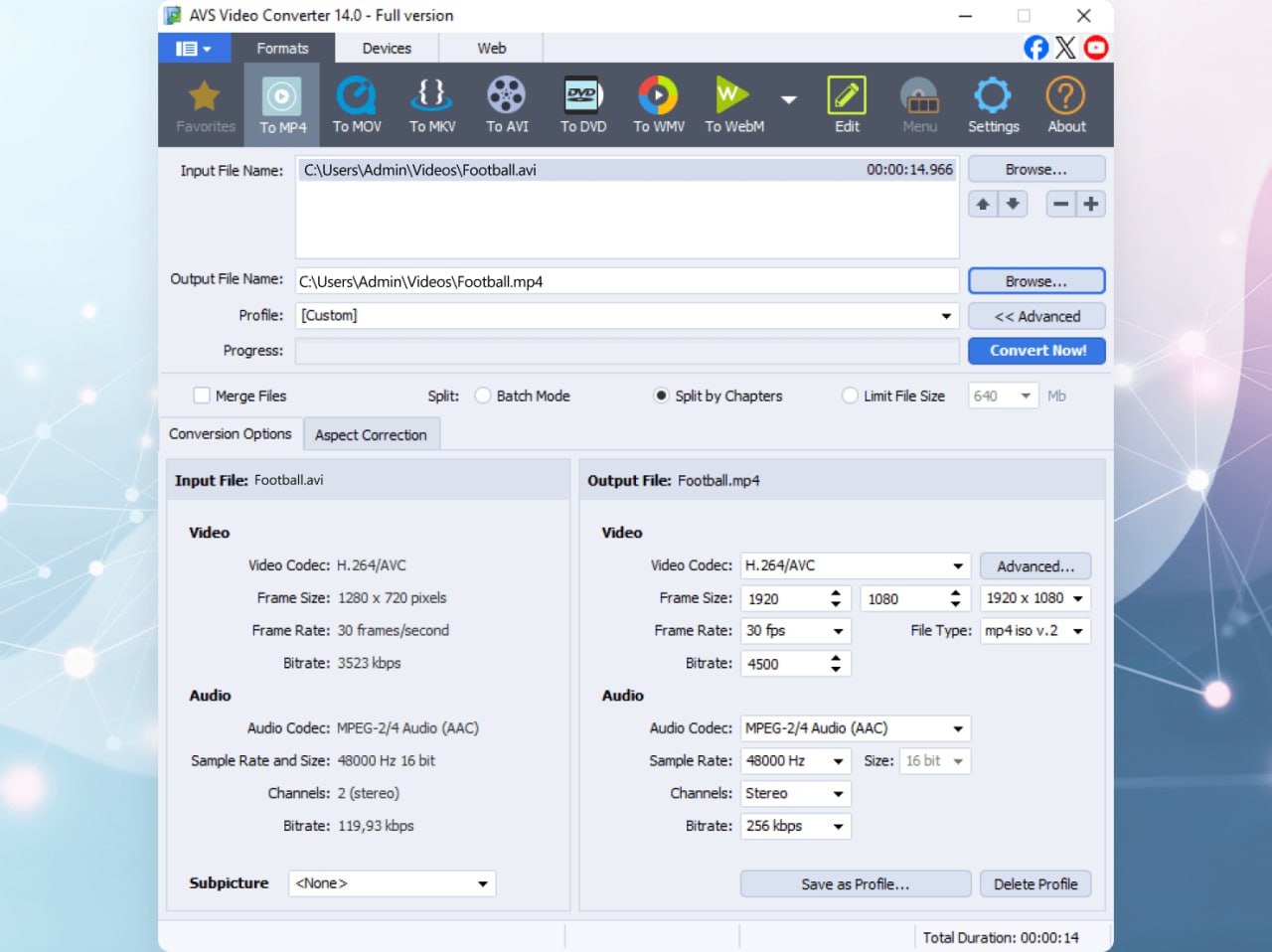Enable Limit File Size splitting
Image resolution: width=1272 pixels, height=952 pixels.
tap(850, 395)
